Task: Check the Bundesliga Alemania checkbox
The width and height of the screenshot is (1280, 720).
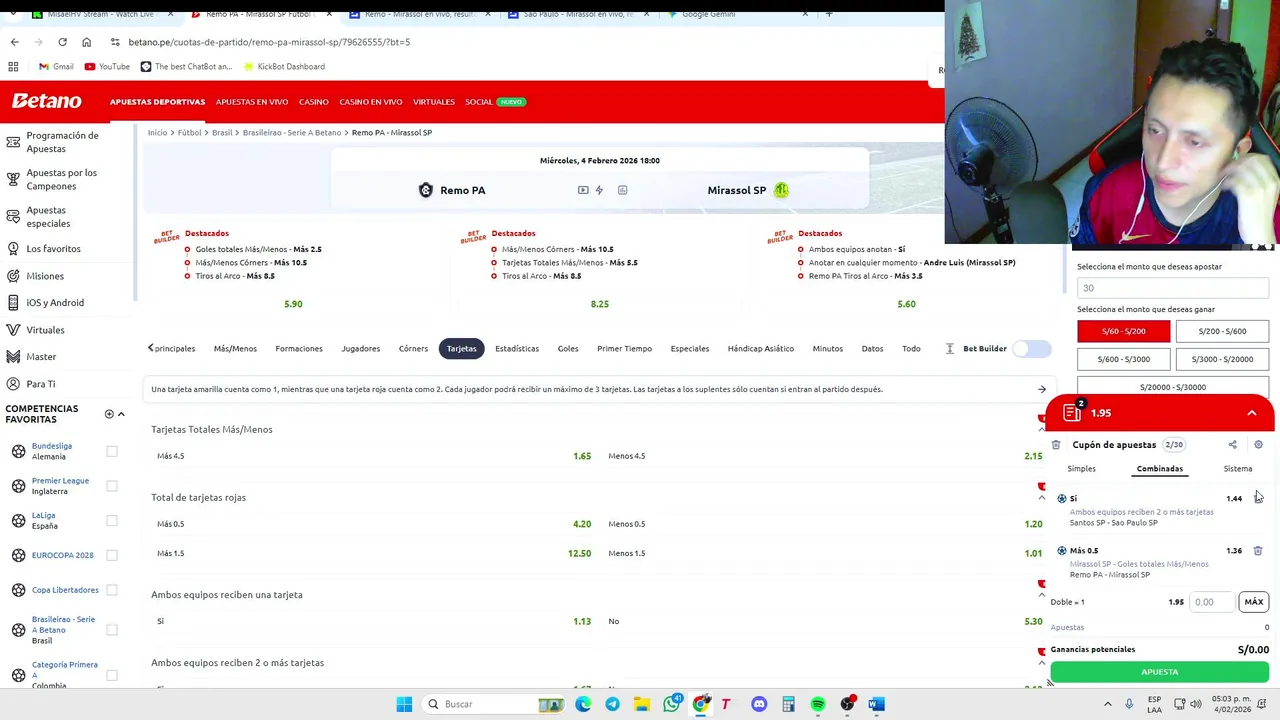Action: [112, 451]
